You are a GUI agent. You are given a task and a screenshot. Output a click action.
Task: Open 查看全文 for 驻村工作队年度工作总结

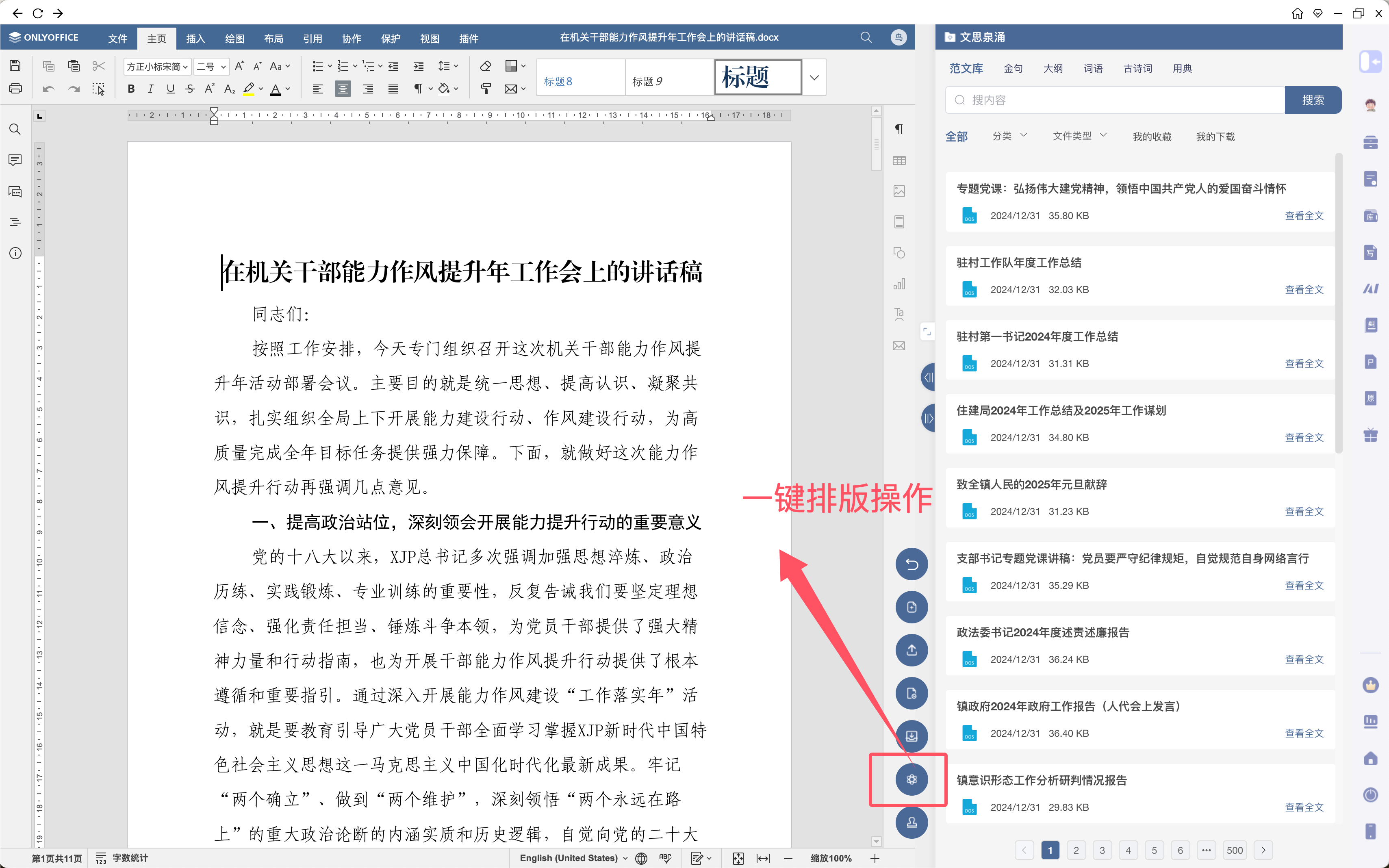coord(1304,289)
